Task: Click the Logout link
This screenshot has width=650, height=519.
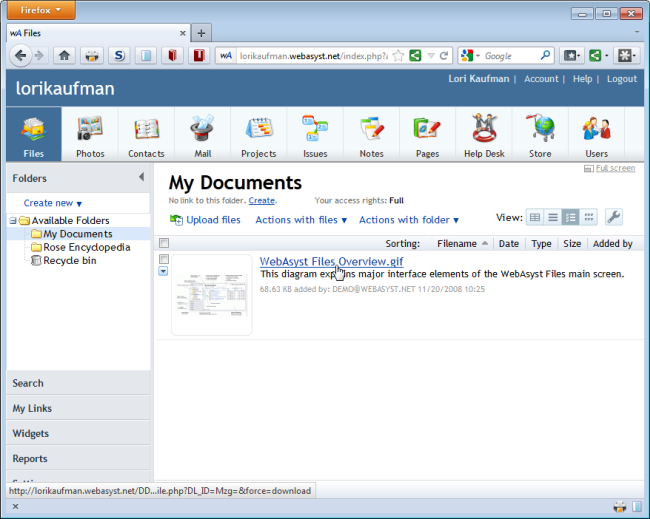Action: [622, 79]
